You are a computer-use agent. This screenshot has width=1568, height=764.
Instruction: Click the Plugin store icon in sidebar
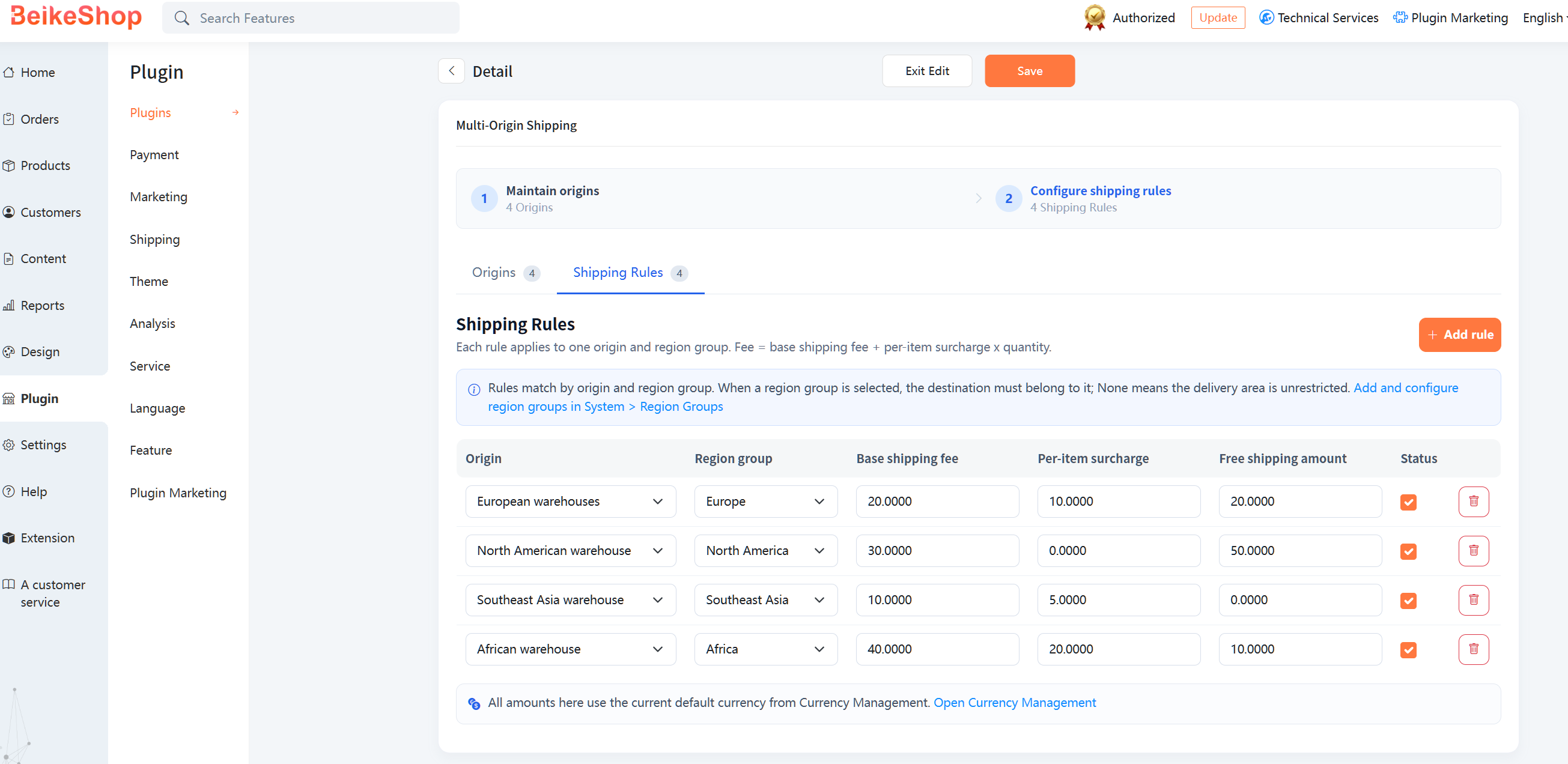click(x=8, y=399)
